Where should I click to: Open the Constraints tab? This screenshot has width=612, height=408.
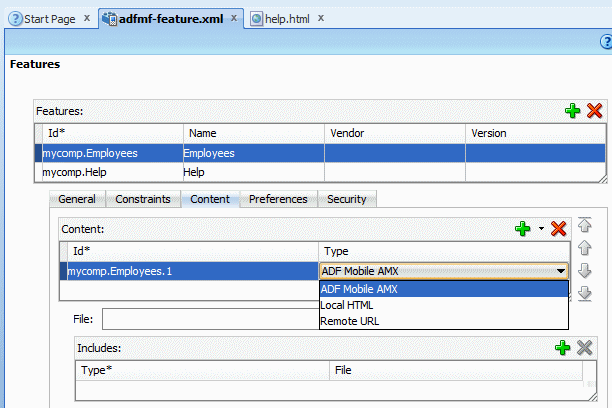(143, 199)
